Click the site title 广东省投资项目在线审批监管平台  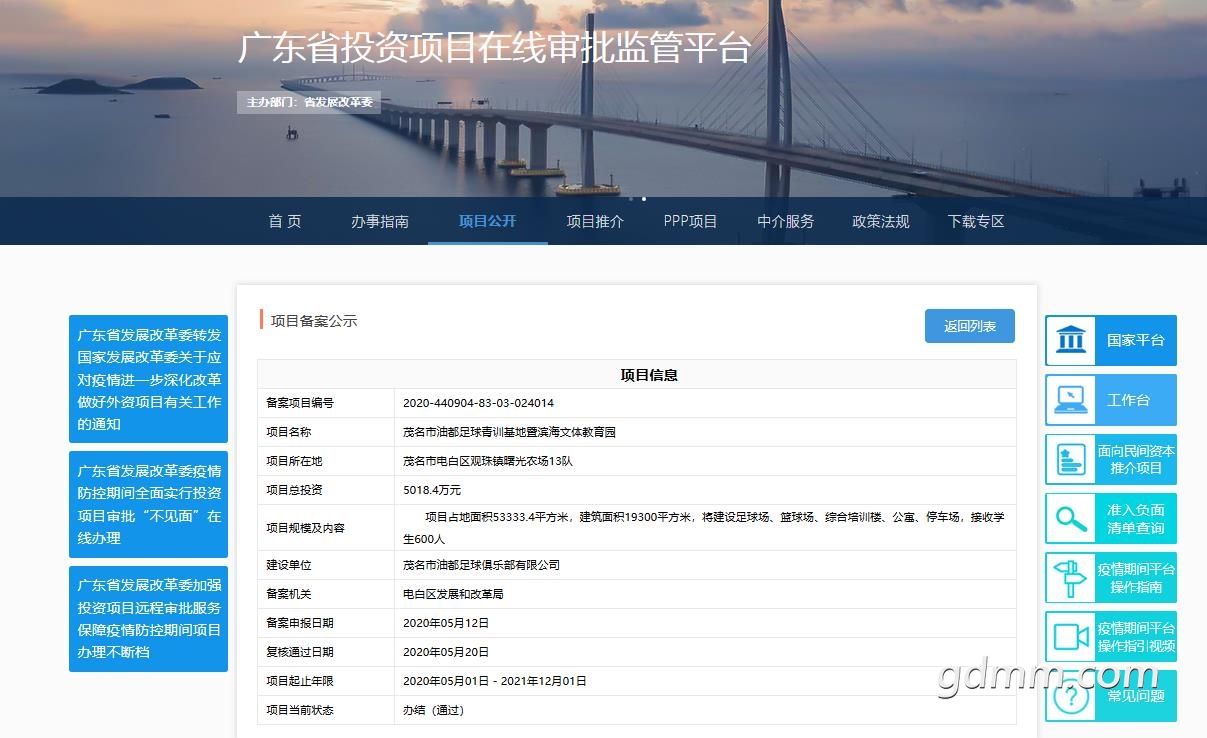pos(494,48)
